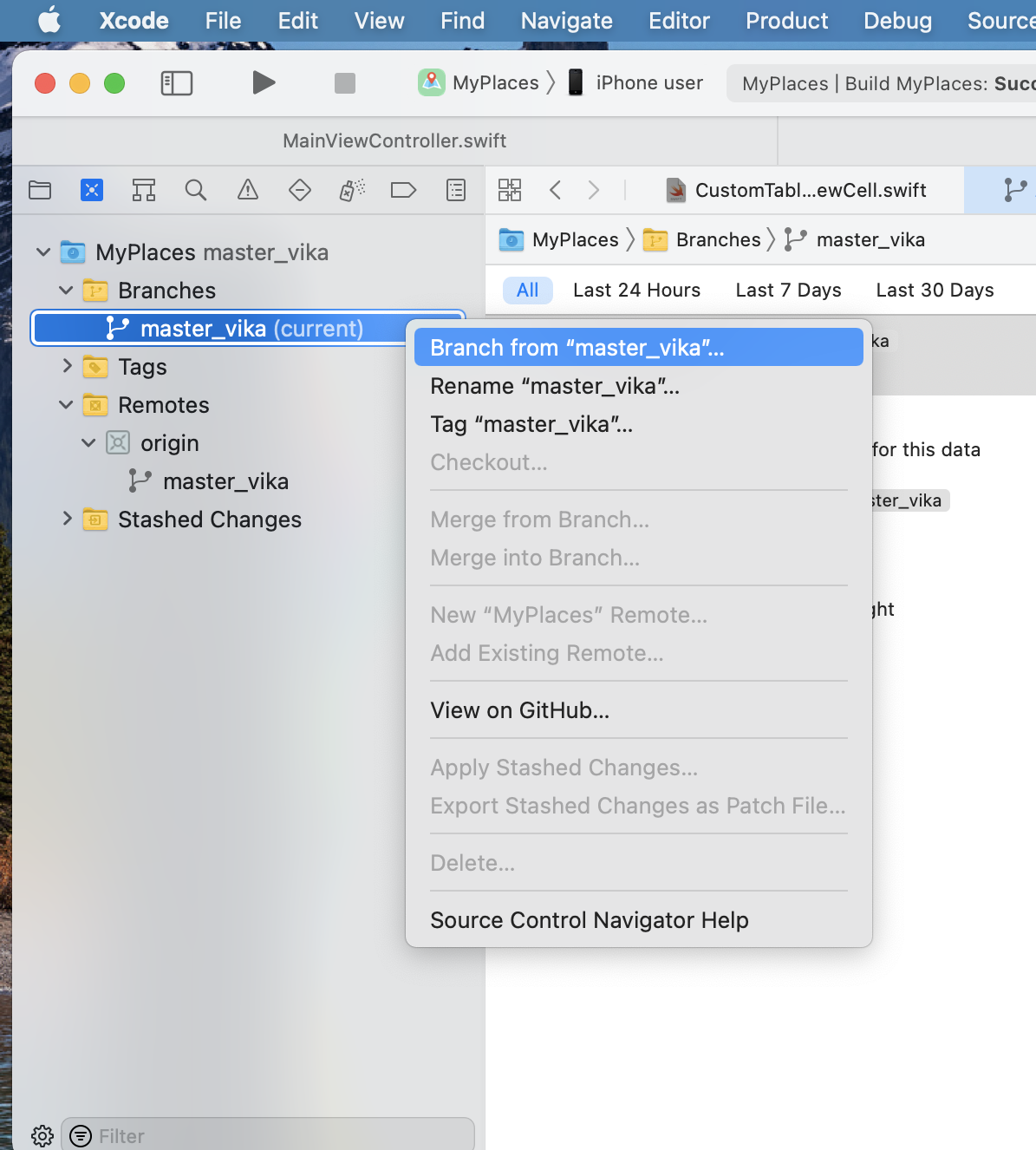Open the Find navigator magnifier icon
The width and height of the screenshot is (1036, 1150).
tap(196, 190)
